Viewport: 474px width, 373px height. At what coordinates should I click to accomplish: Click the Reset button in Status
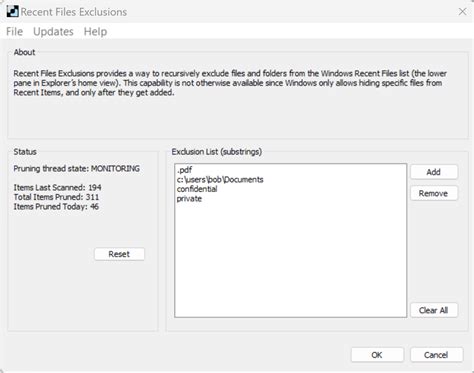tap(119, 254)
